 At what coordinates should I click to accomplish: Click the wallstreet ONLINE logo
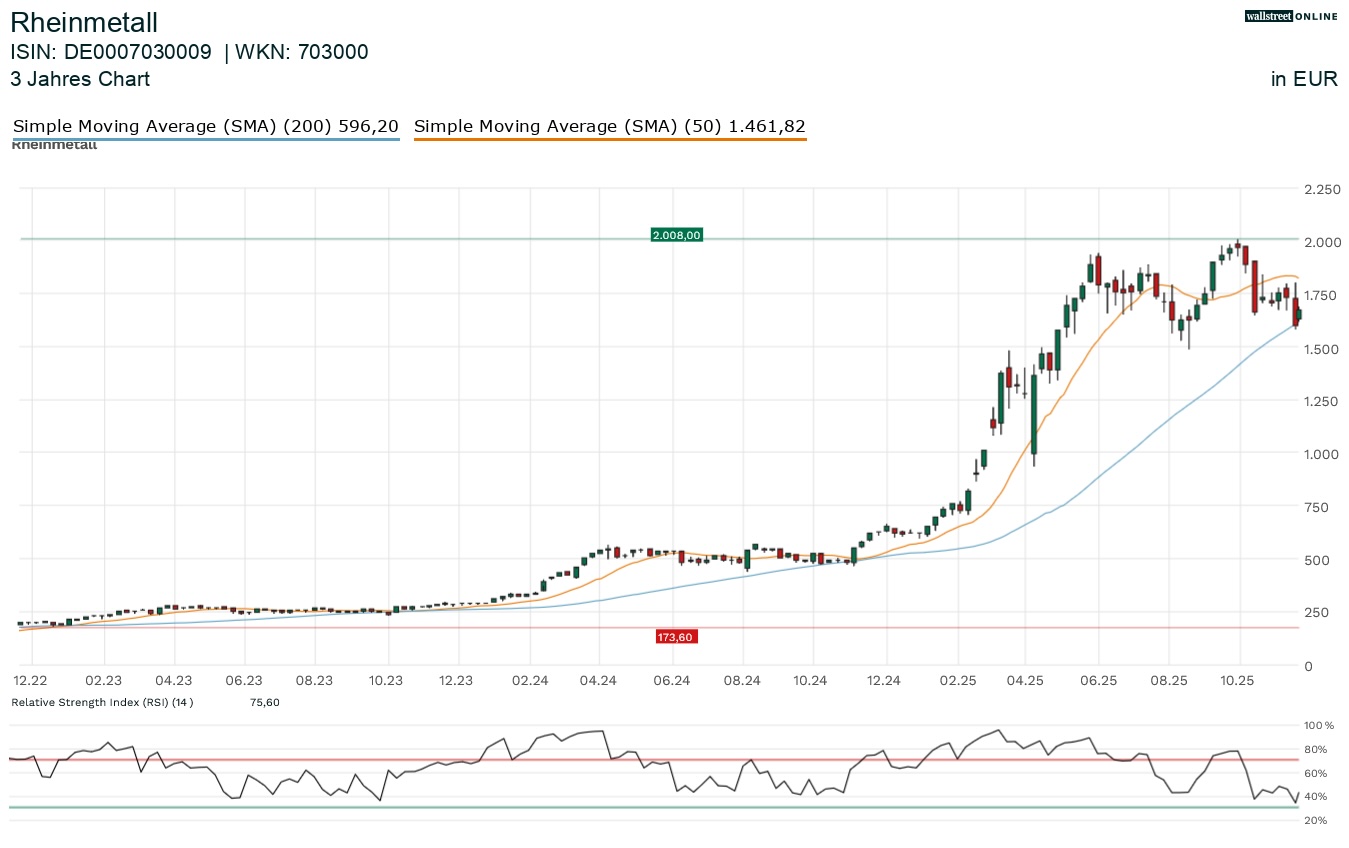(x=1290, y=16)
